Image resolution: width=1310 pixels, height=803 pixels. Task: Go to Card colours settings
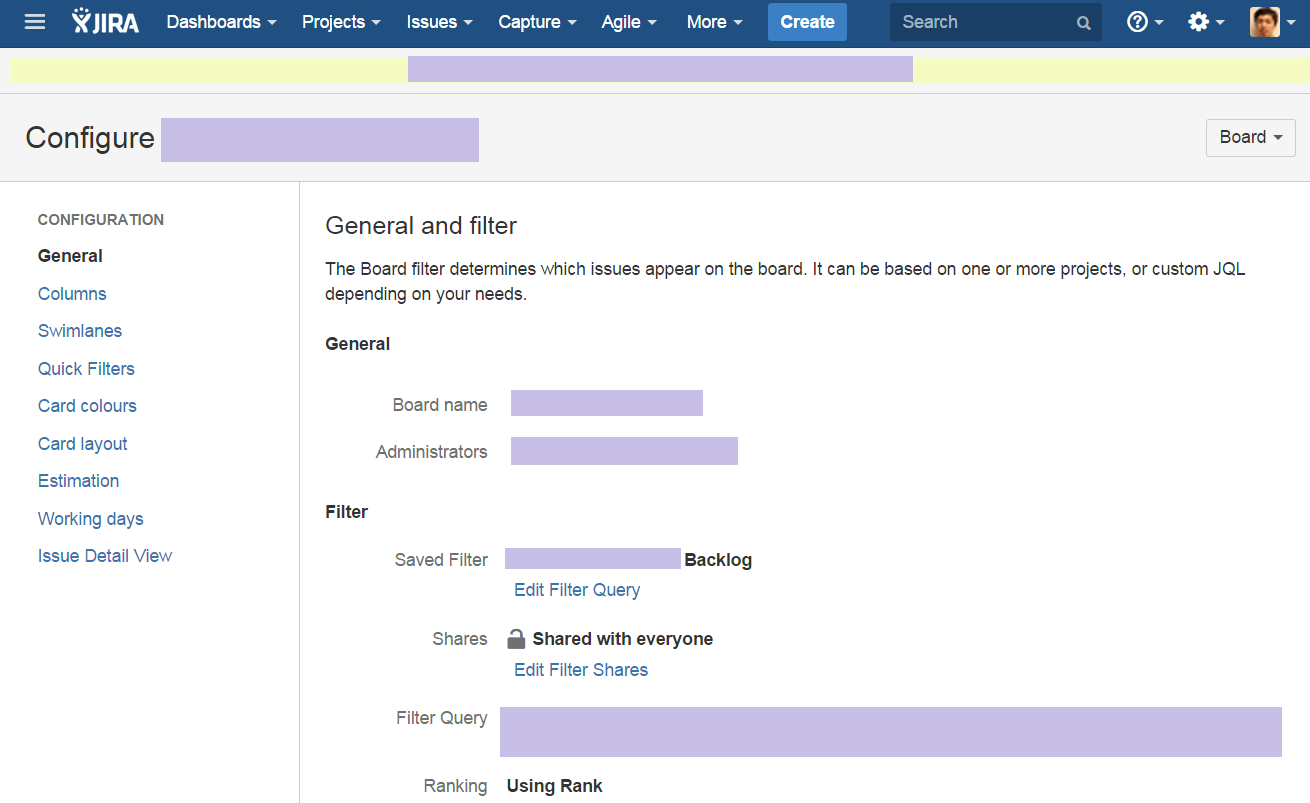pyautogui.click(x=87, y=406)
